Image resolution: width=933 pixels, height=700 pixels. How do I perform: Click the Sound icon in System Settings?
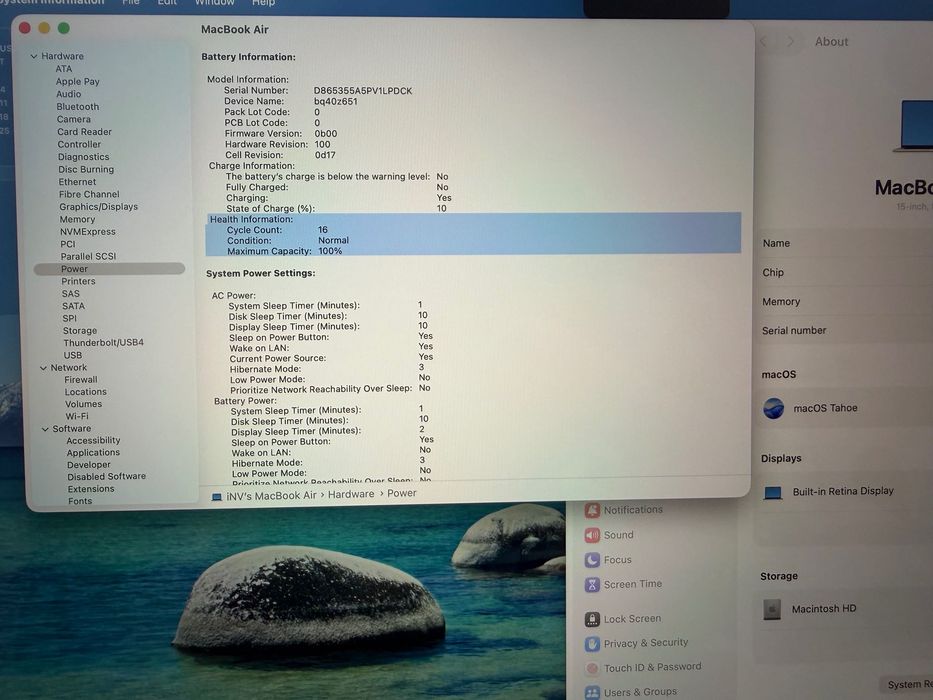[x=592, y=535]
